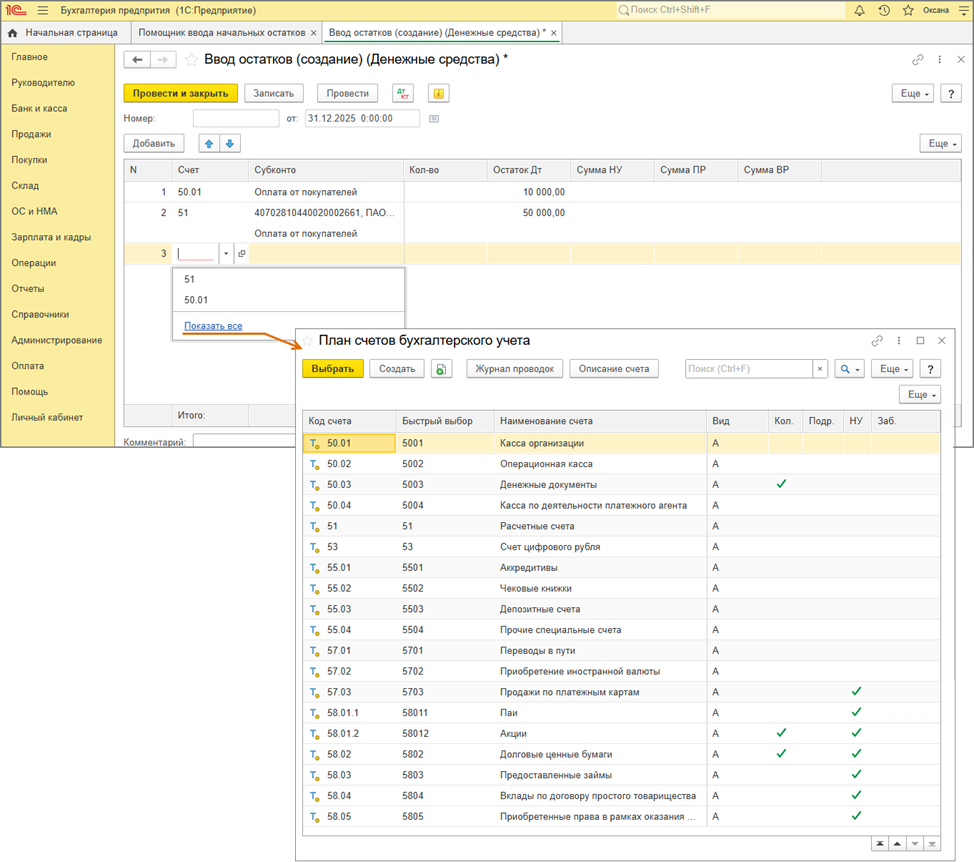Move row down with blue arrow
Image resolution: width=974 pixels, height=862 pixels.
(232, 144)
